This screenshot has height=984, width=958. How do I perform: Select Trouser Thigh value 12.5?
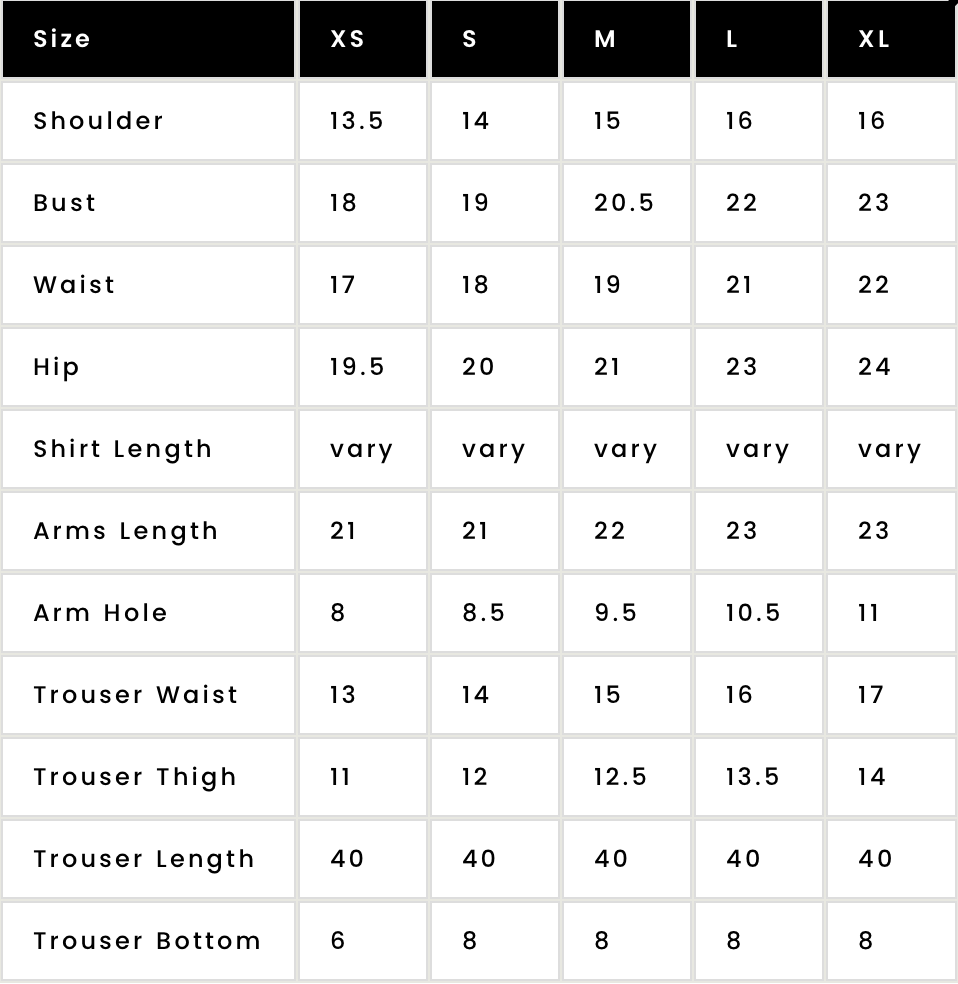(620, 777)
